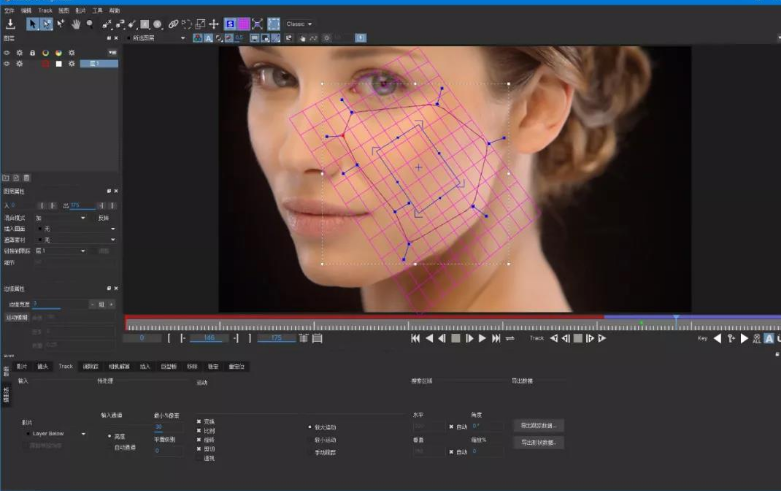Open the Layer Below clip dropdown
The image size is (781, 491).
coord(56,434)
